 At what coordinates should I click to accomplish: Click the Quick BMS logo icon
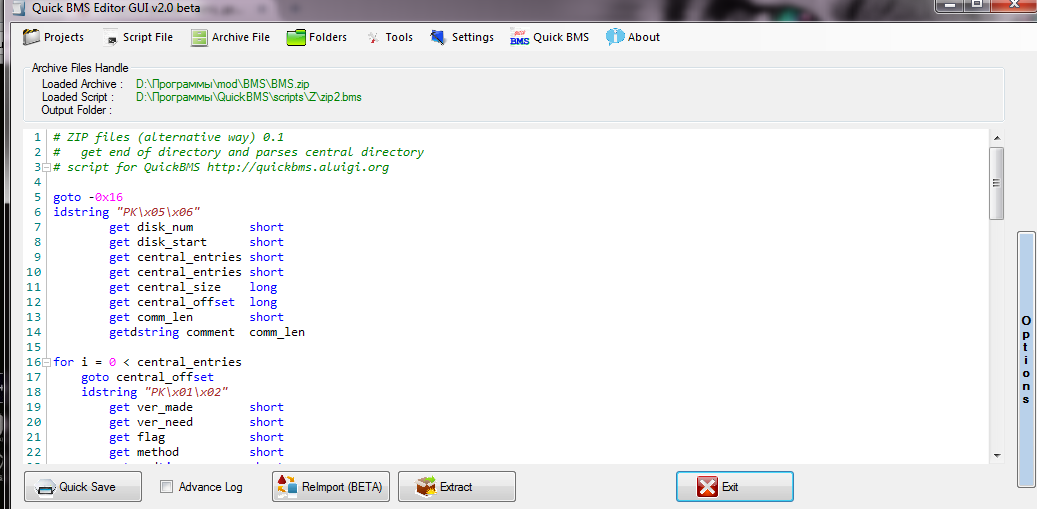(x=520, y=37)
